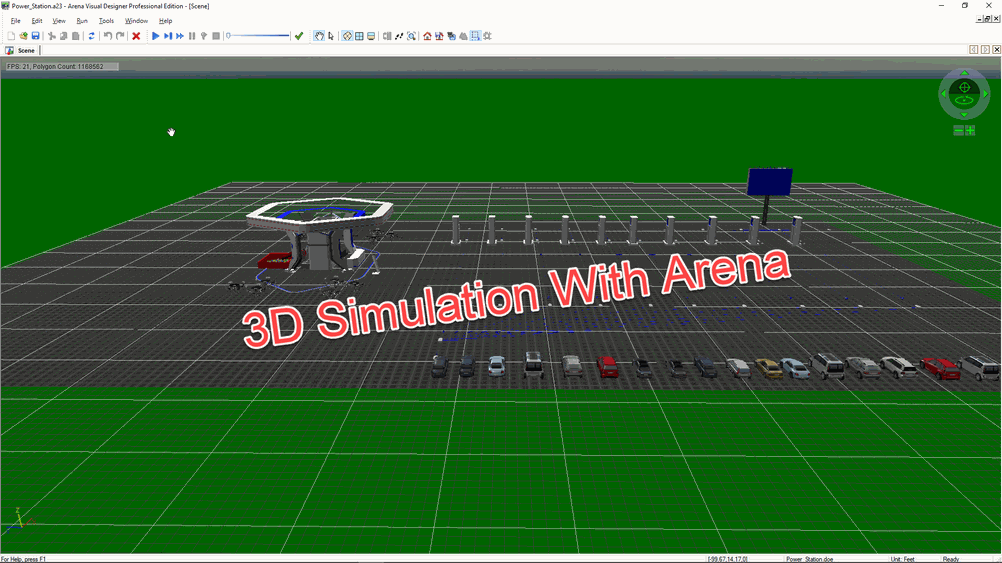
Task: Open the Help menu
Action: (x=166, y=21)
